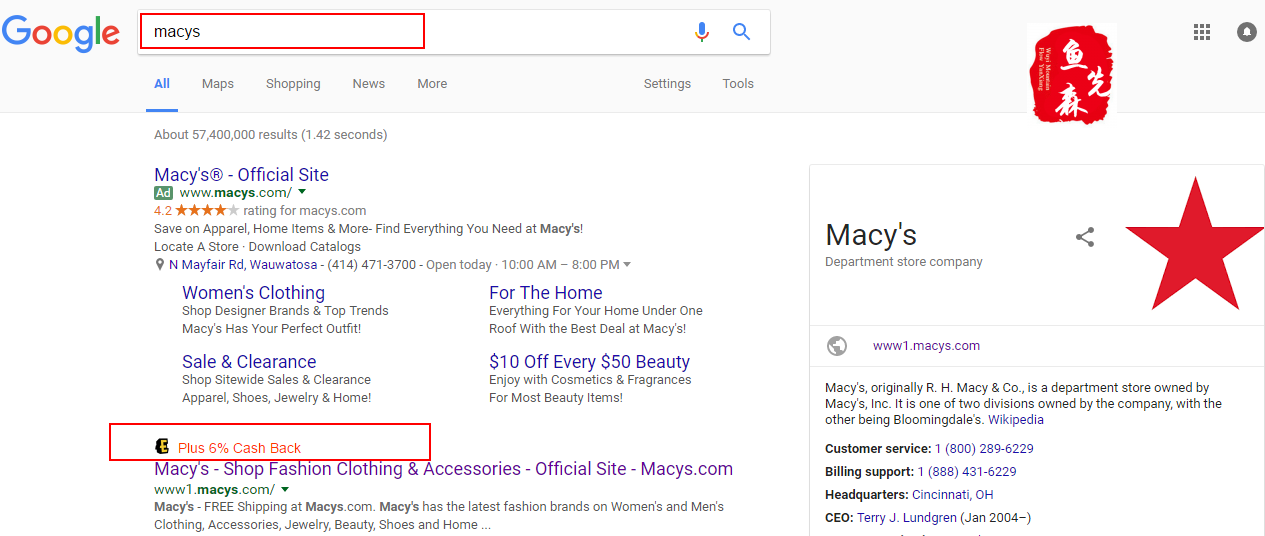Image resolution: width=1265 pixels, height=536 pixels.
Task: Click the Department store company subtitle
Action: coord(904,262)
